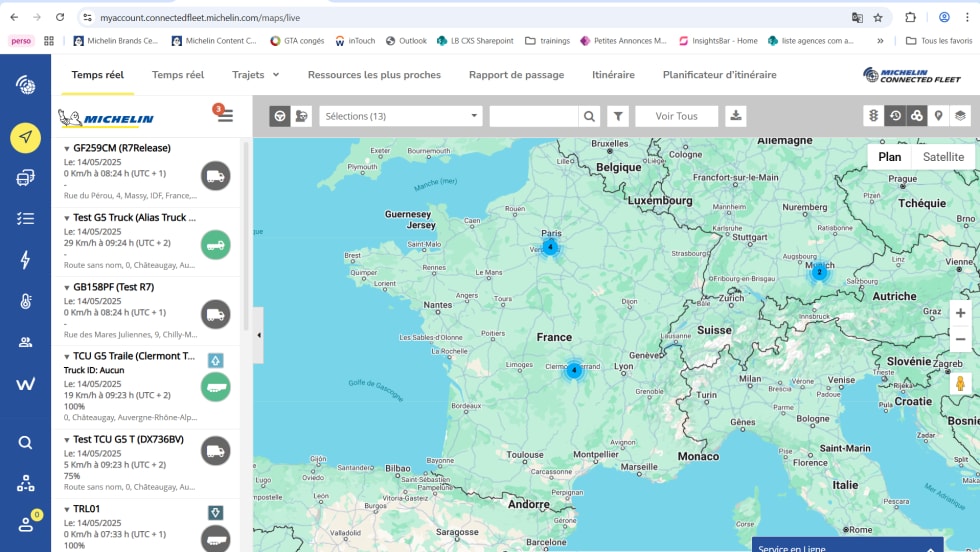The image size is (980, 552).
Task: Open the globe dashboard icon in sidebar
Action: [x=25, y=85]
